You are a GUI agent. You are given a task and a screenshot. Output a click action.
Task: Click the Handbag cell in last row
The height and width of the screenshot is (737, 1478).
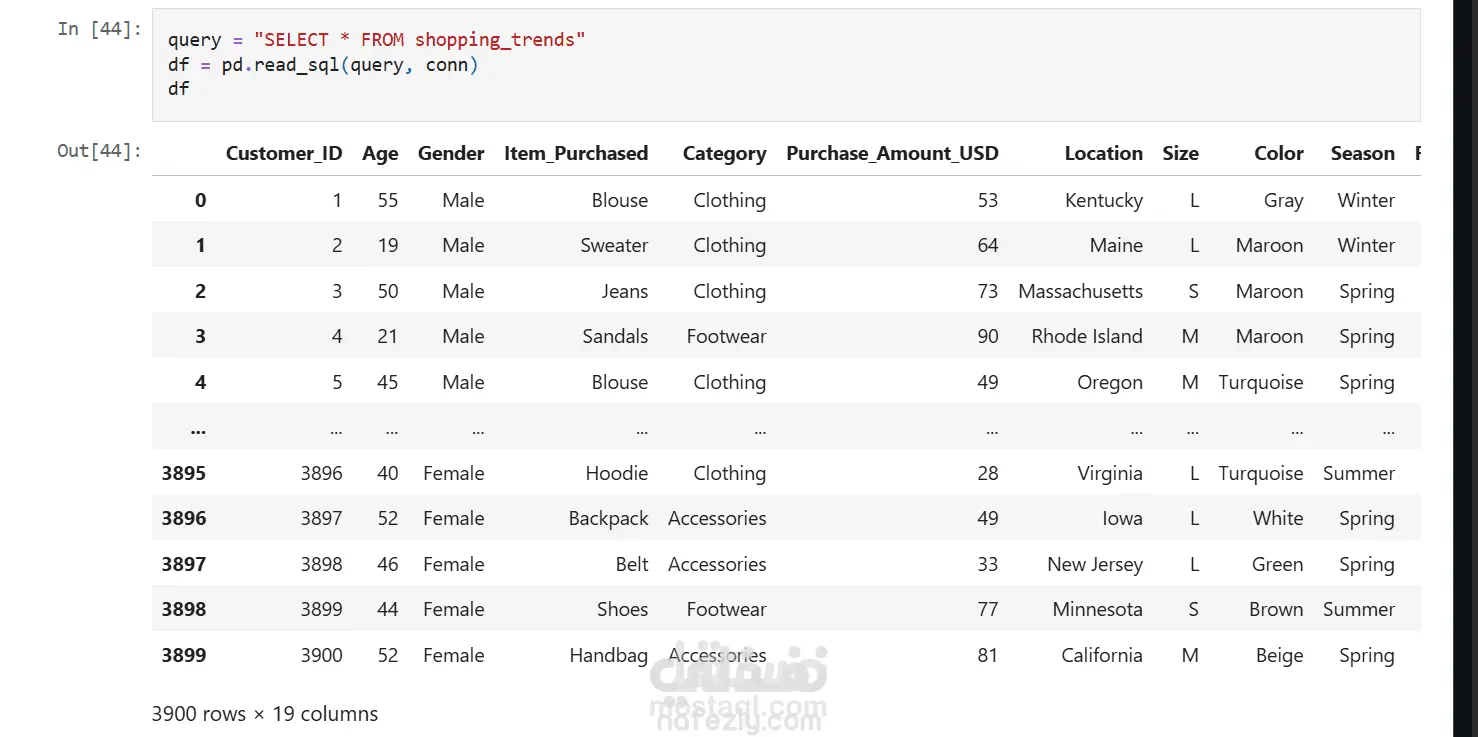click(x=609, y=655)
